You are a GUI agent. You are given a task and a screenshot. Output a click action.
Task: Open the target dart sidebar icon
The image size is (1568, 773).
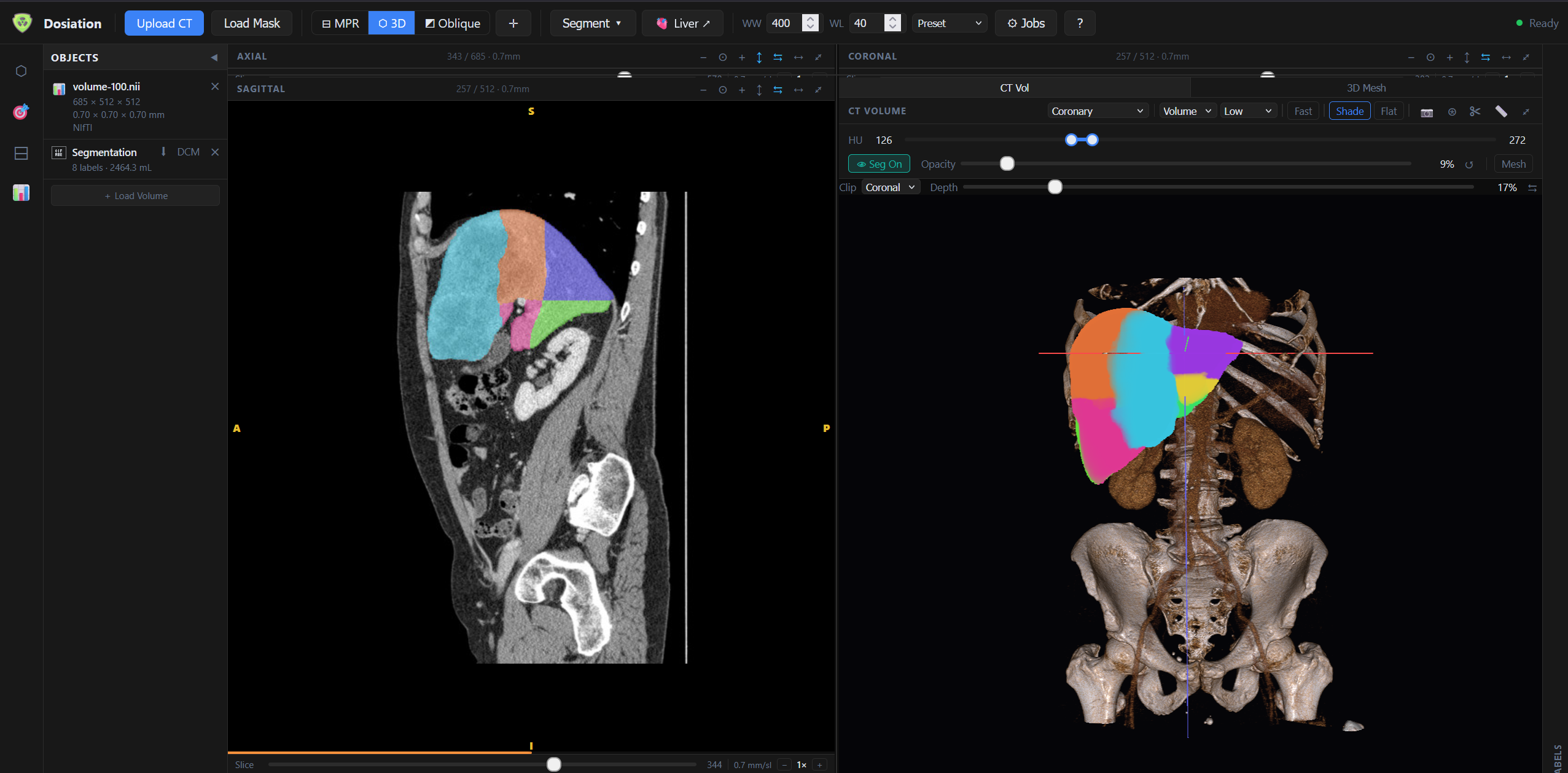click(21, 112)
